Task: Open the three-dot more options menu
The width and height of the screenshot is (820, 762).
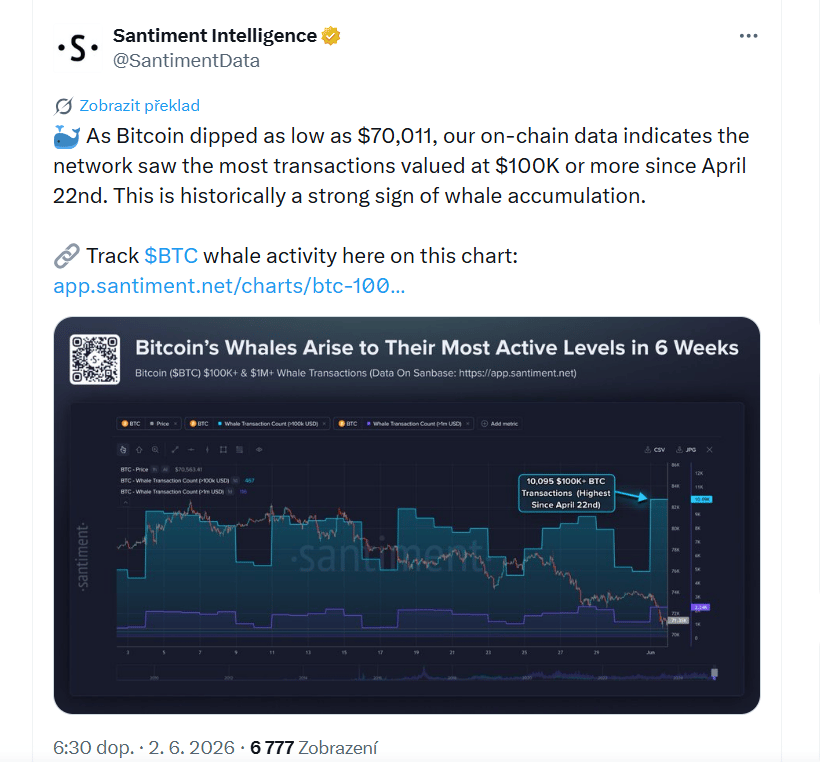Action: (748, 36)
